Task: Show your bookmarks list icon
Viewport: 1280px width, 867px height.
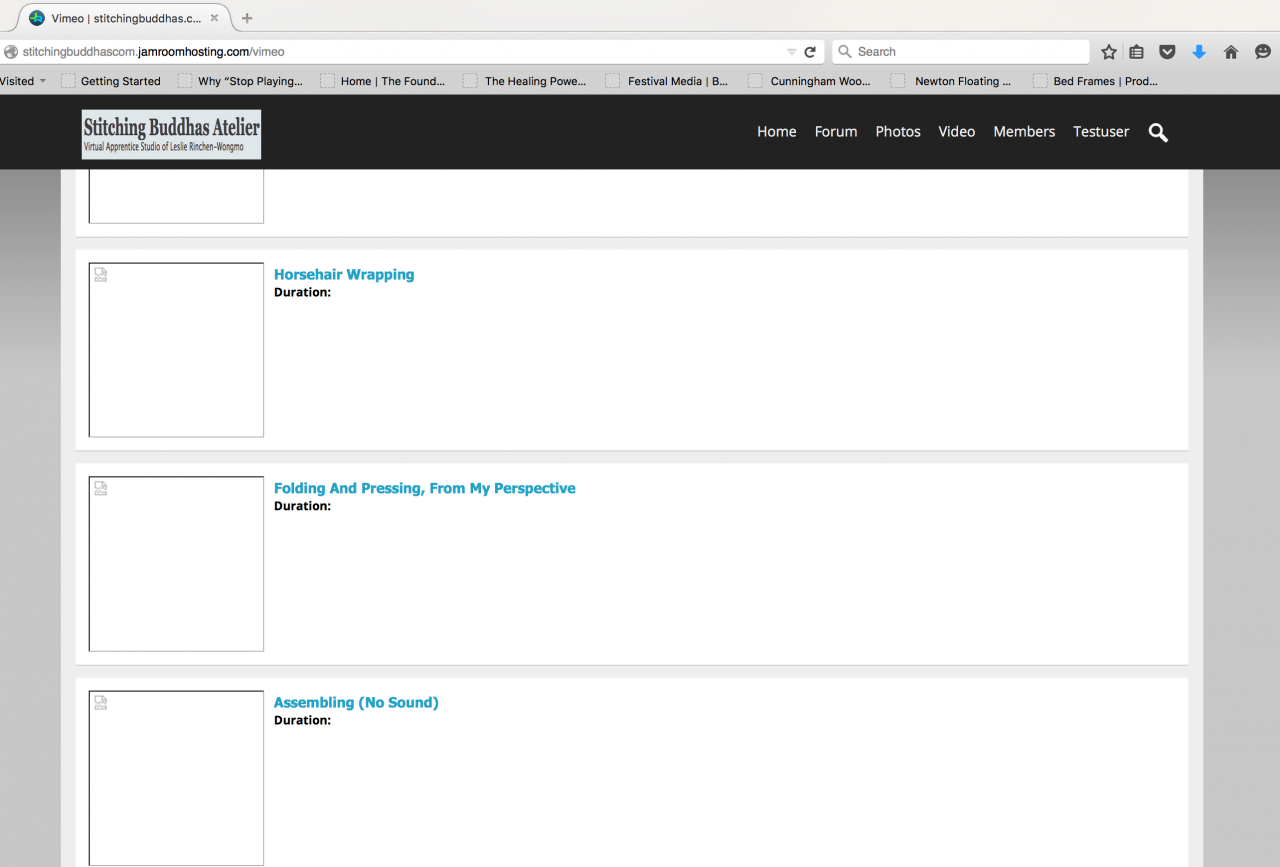Action: click(1137, 52)
